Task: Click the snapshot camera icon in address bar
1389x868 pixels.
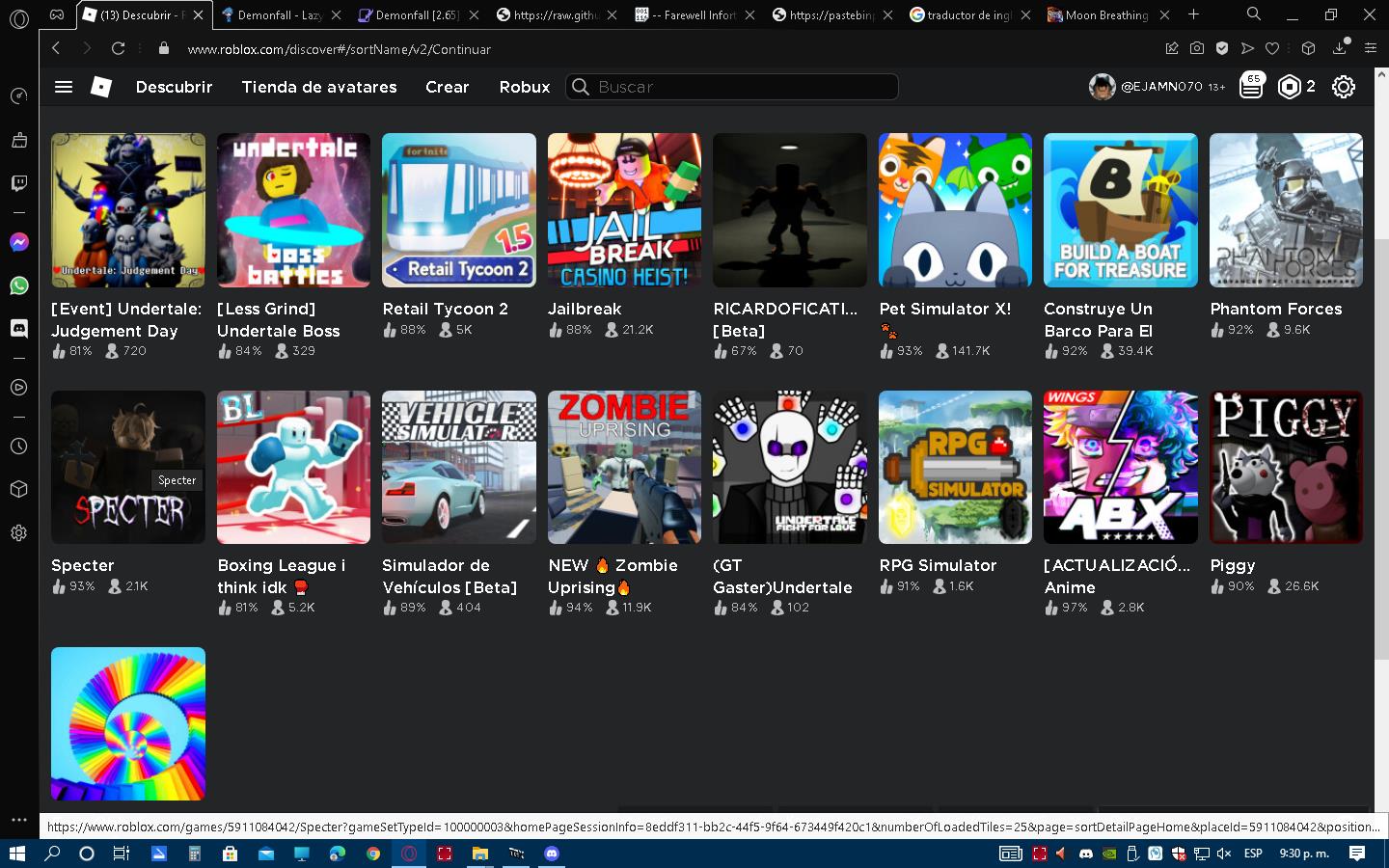Action: (1196, 48)
